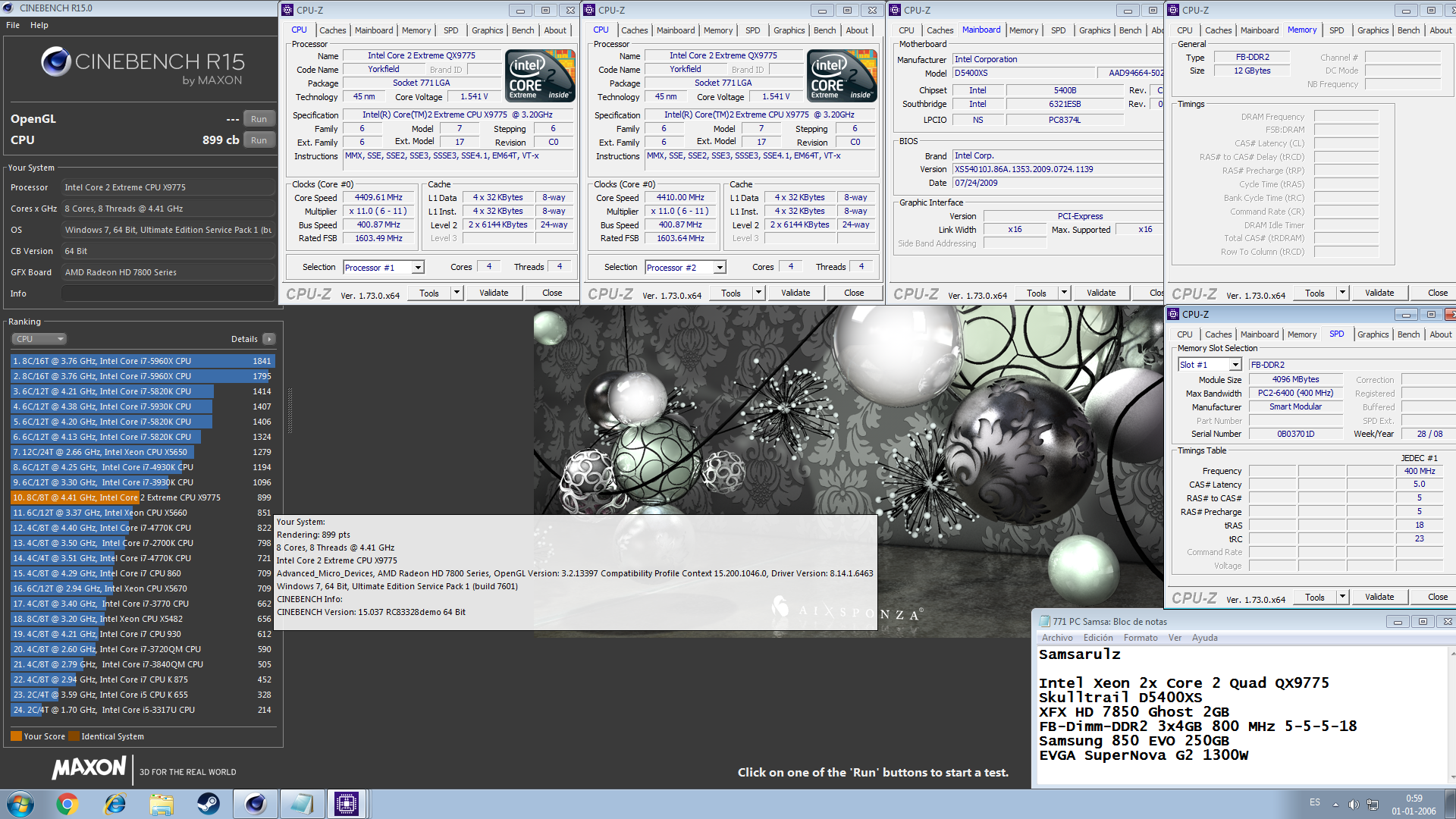Open Internet Explorer from the taskbar
This screenshot has height=819, width=1456.
(x=115, y=804)
